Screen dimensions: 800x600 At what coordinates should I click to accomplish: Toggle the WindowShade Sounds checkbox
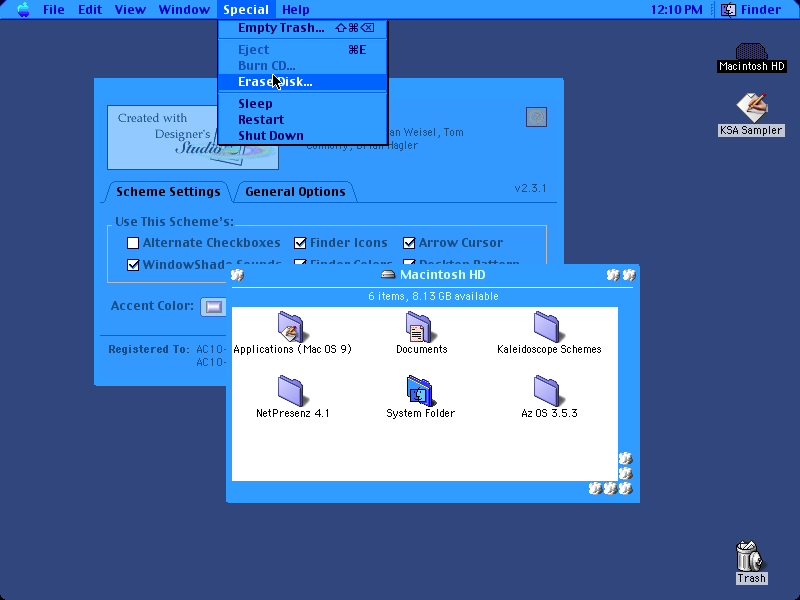coord(133,265)
